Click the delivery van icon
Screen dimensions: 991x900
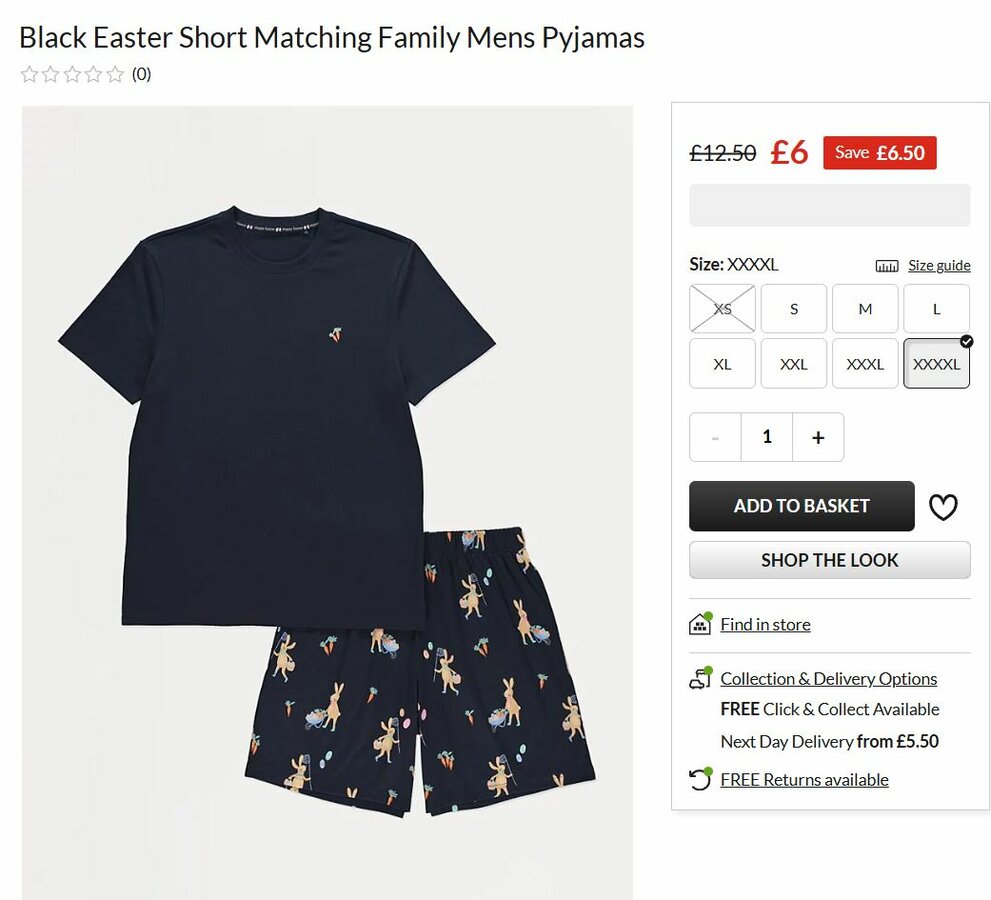click(700, 679)
